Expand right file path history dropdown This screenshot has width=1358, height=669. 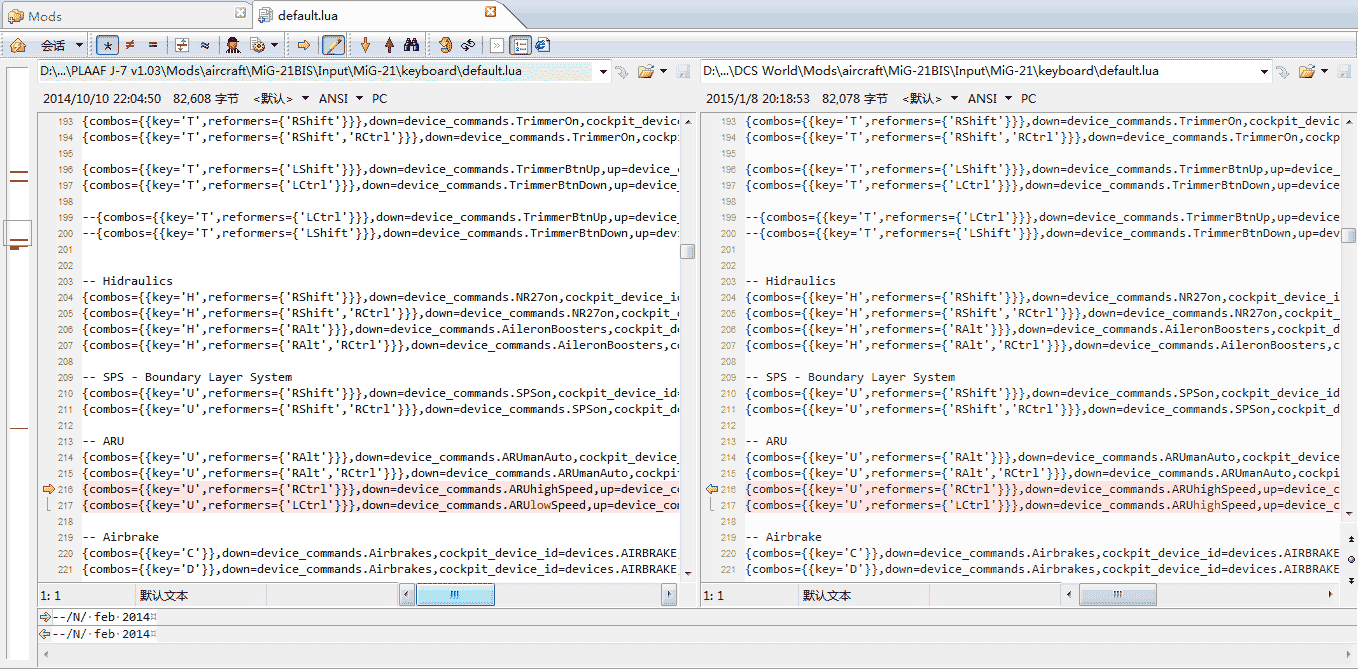click(x=1265, y=71)
